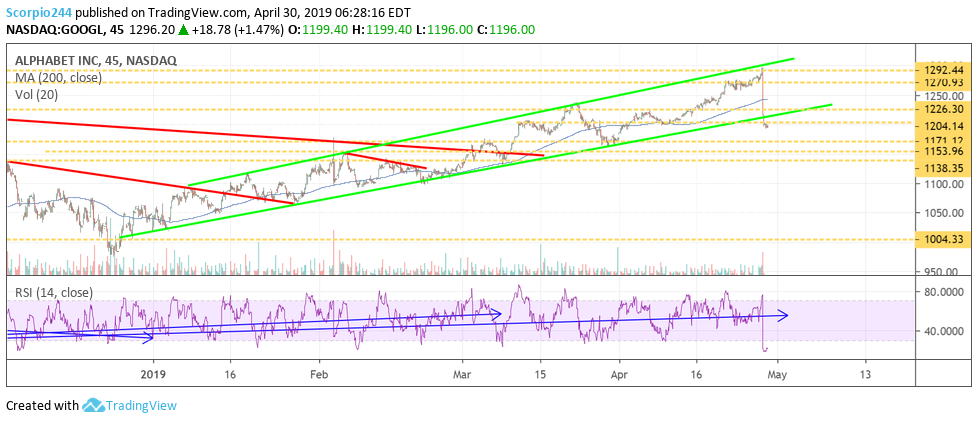The height and width of the screenshot is (423, 978).
Task: Click the 1204.14 price level label
Action: [942, 125]
